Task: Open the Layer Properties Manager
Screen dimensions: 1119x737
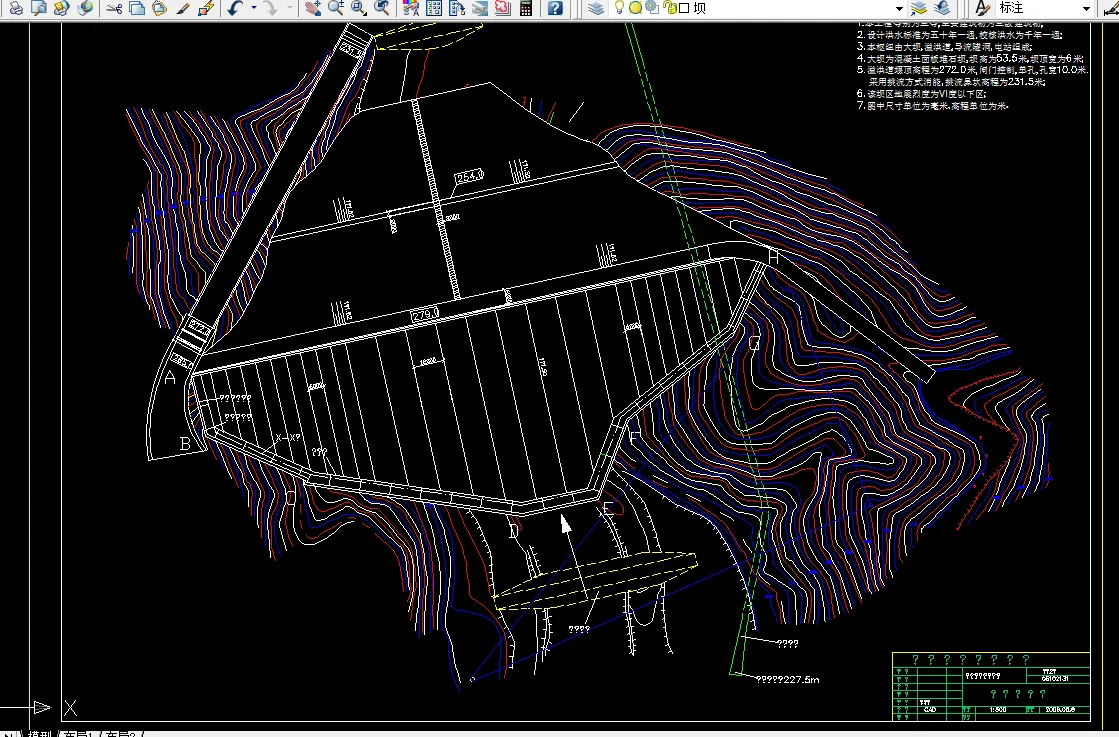Action: click(x=596, y=8)
